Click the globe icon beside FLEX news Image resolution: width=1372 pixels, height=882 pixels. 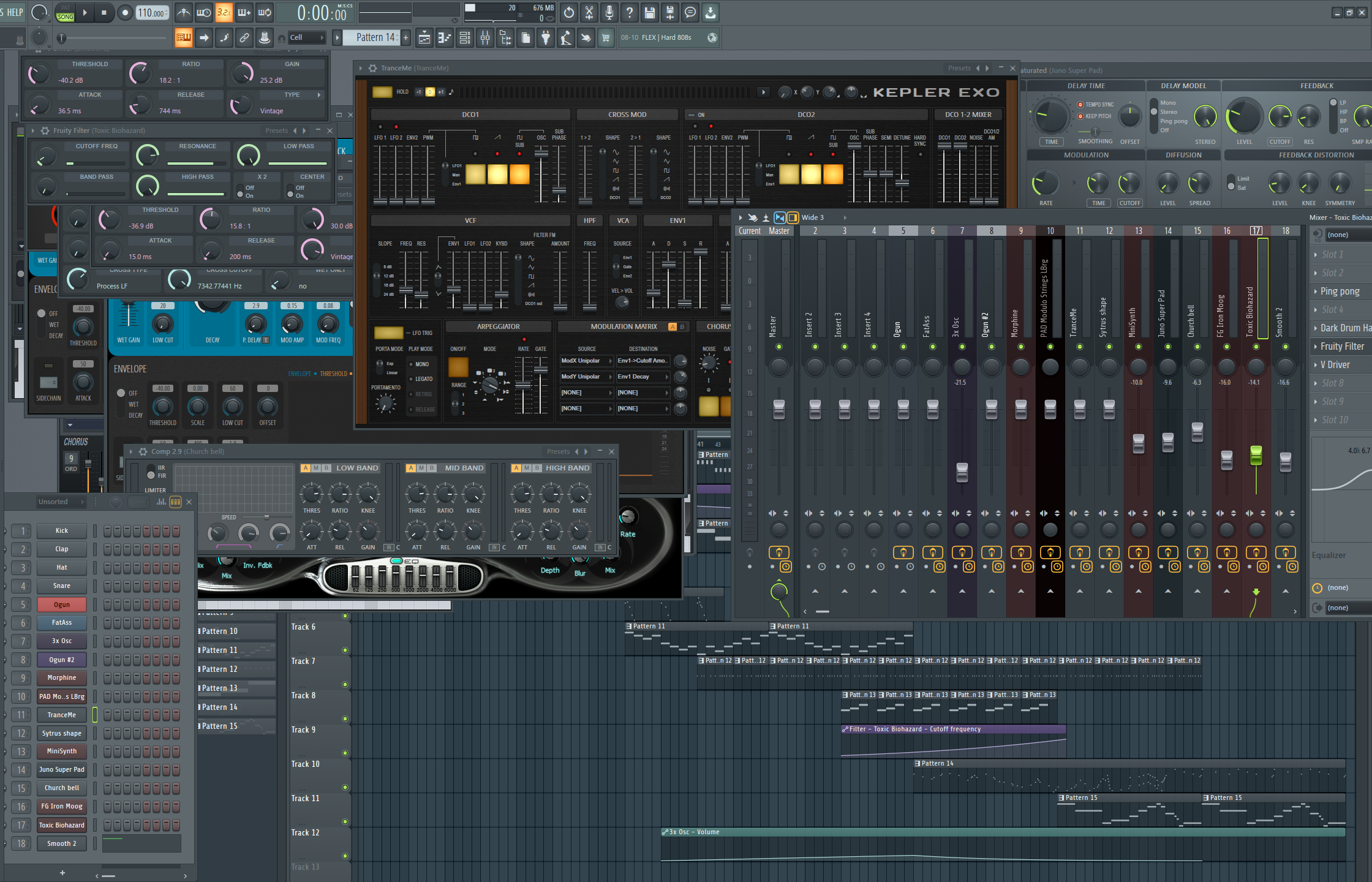point(712,37)
